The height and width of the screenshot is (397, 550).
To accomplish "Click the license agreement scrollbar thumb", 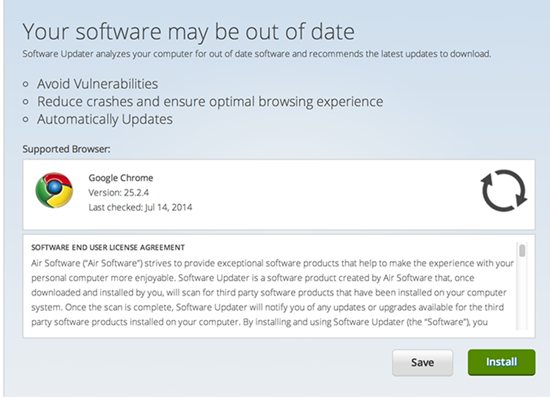I will point(522,251).
